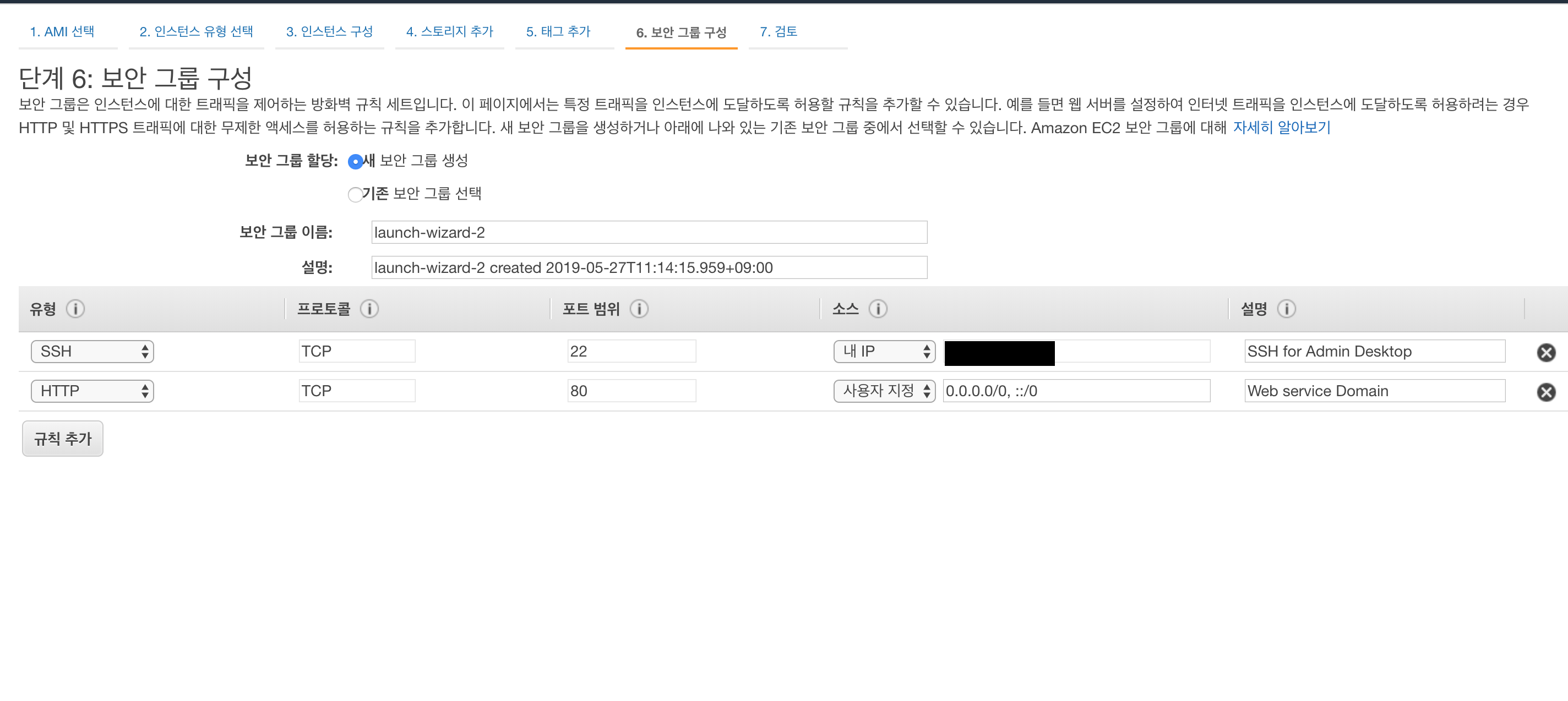This screenshot has width=1568, height=701.
Task: Open 4. 스토리지 추가 step tab
Action: (449, 32)
